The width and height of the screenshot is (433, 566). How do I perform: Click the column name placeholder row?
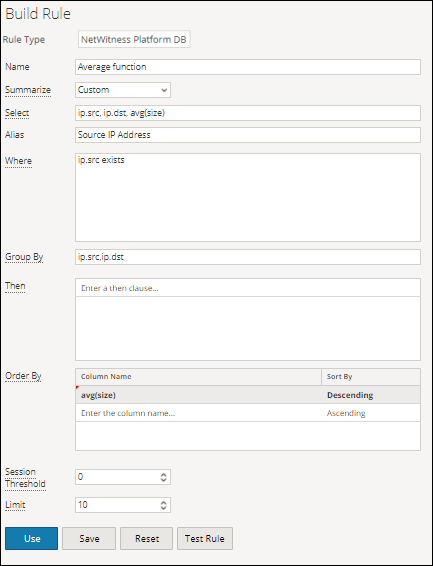pyautogui.click(x=198, y=413)
